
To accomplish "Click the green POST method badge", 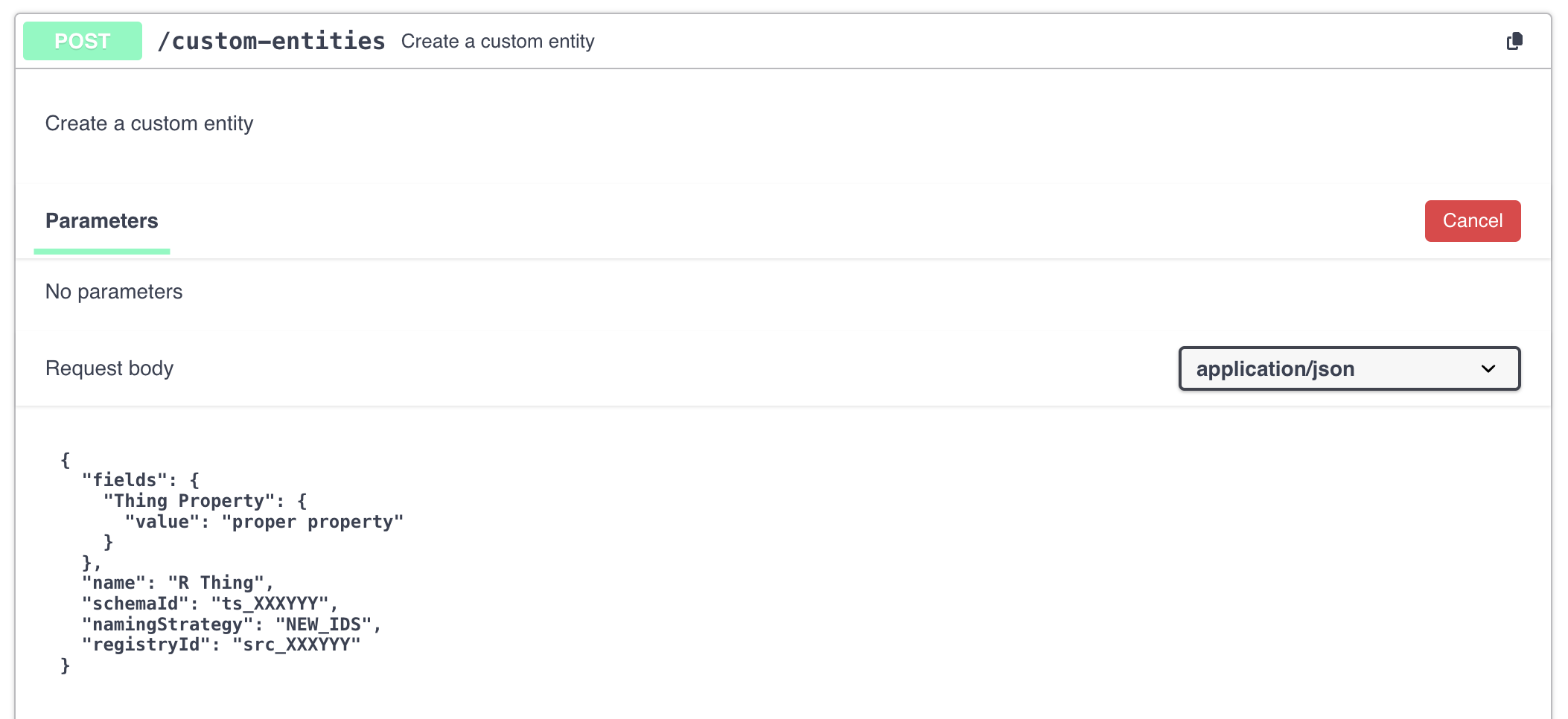I will click(83, 41).
